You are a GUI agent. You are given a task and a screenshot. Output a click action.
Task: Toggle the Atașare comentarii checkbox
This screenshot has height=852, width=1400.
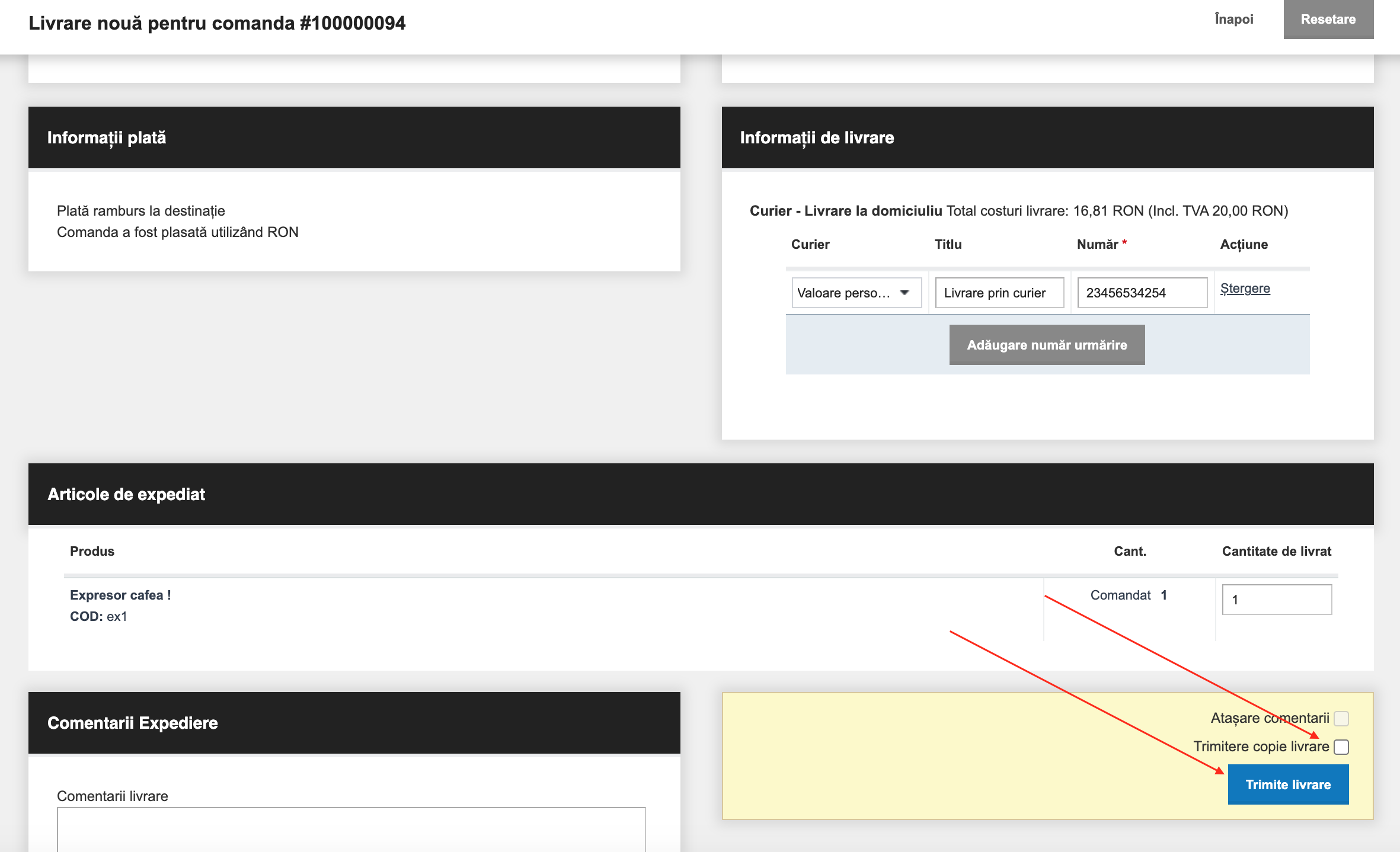click(1341, 719)
